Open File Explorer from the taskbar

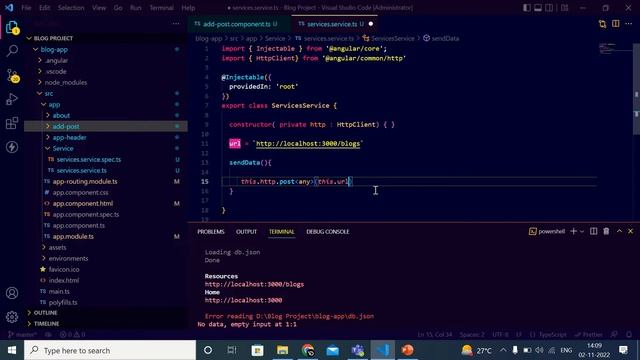pyautogui.click(x=282, y=350)
